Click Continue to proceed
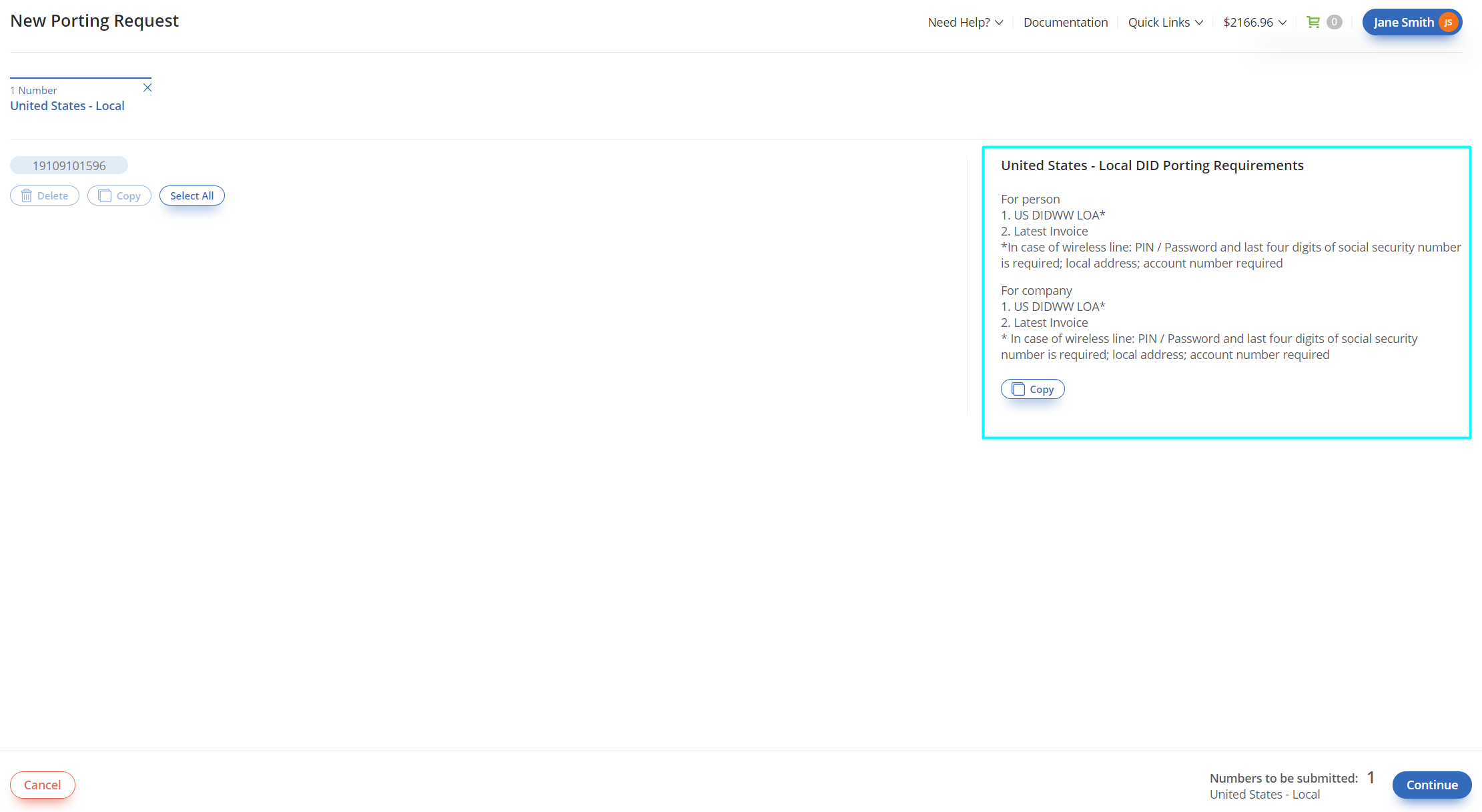This screenshot has height=812, width=1482. [x=1432, y=785]
